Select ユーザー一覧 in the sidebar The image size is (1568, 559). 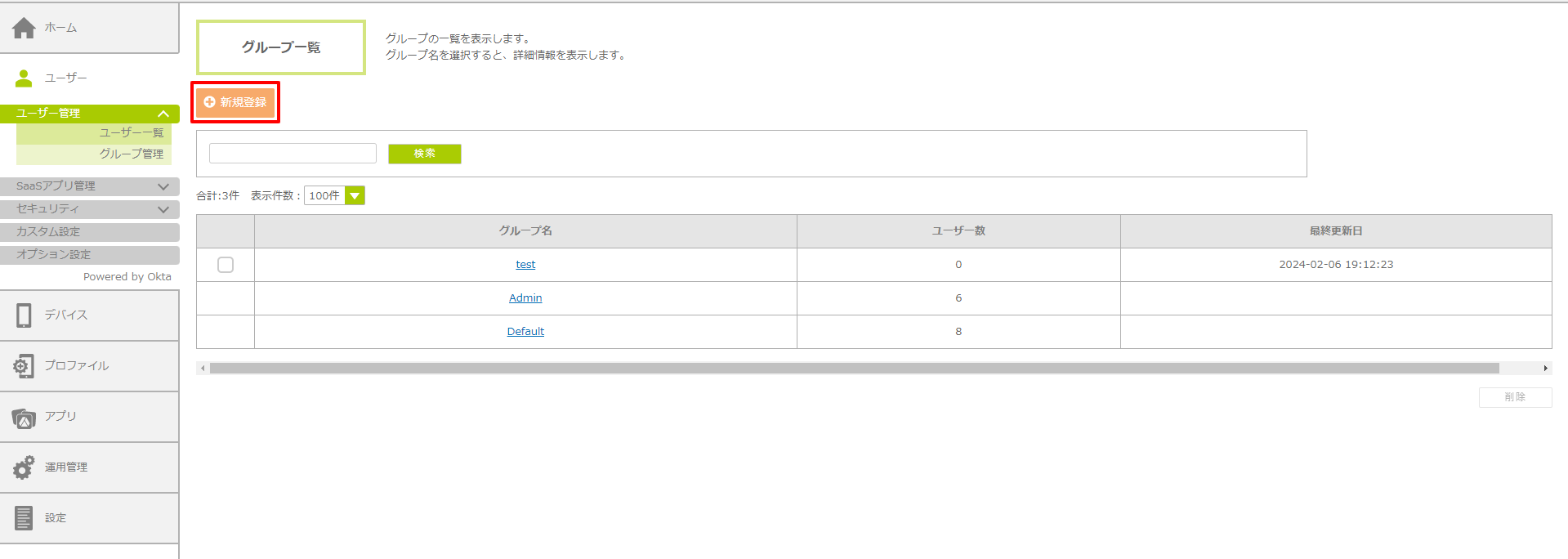(x=131, y=132)
